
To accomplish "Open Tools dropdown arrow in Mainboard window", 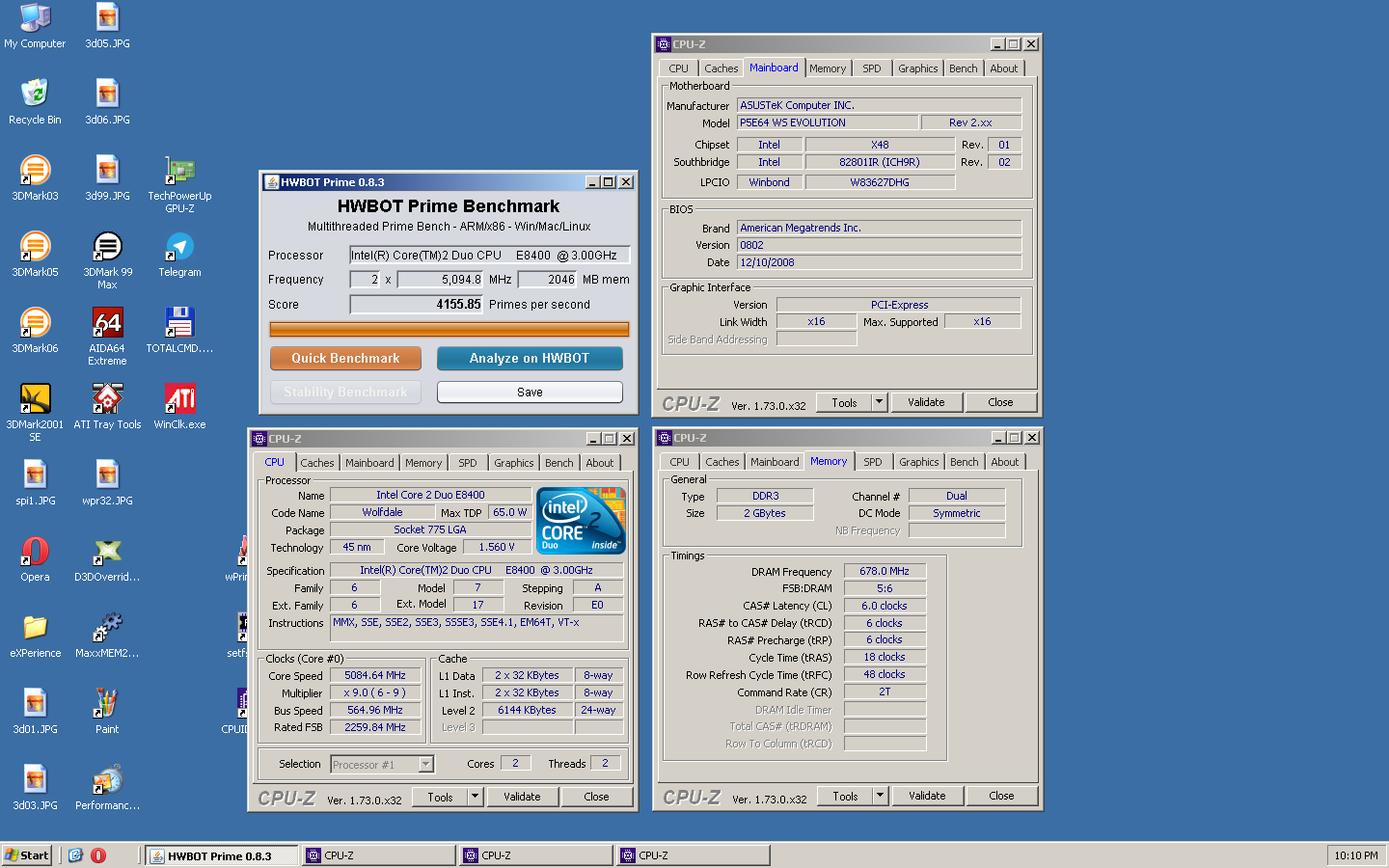I will pyautogui.click(x=879, y=402).
